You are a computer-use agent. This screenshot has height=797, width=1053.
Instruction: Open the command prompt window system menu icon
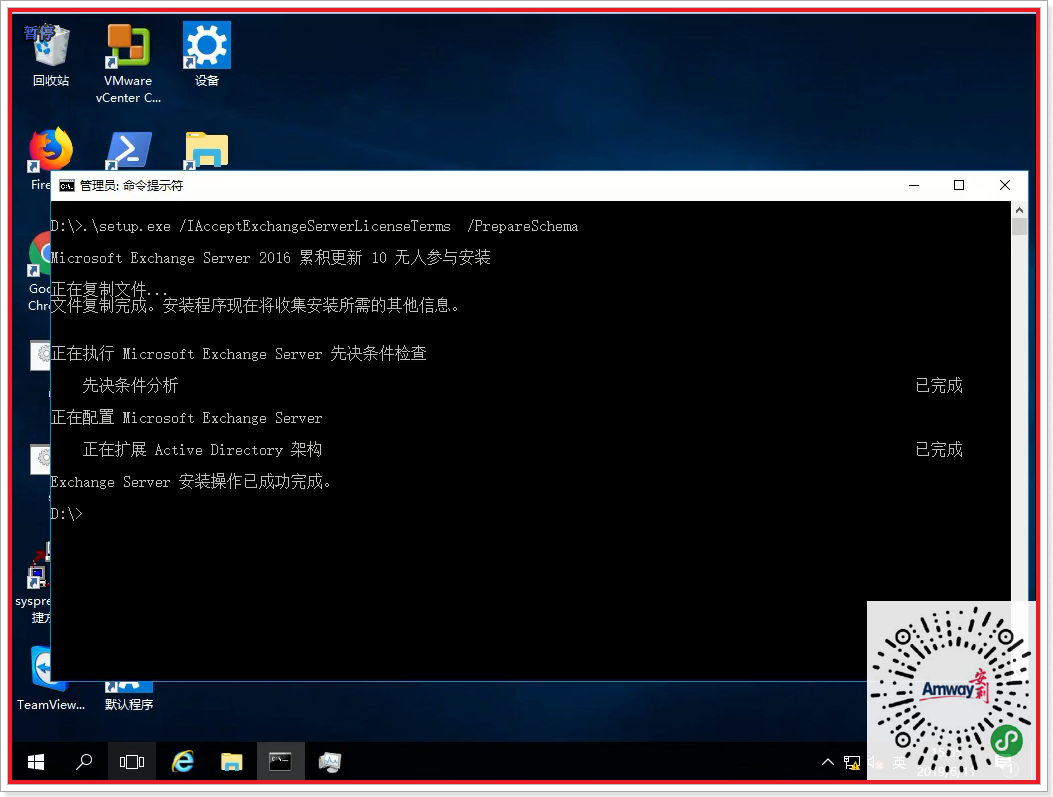click(66, 185)
